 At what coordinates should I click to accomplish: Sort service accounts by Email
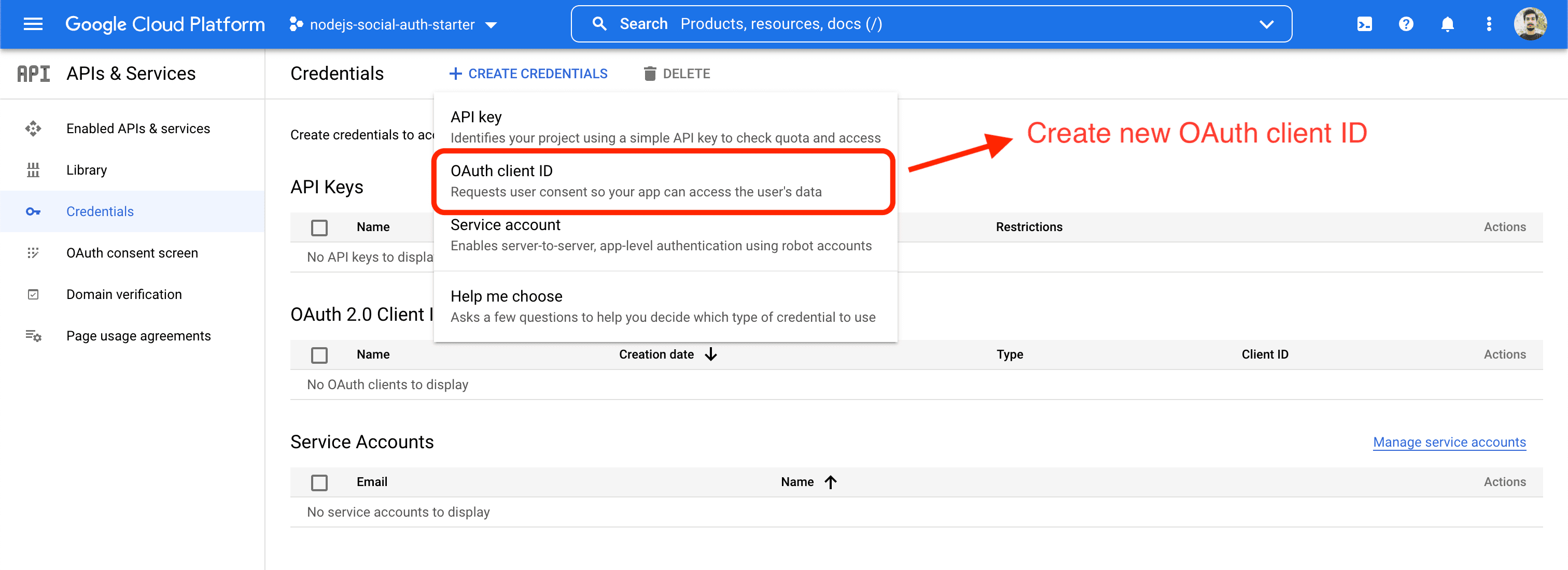tap(372, 482)
